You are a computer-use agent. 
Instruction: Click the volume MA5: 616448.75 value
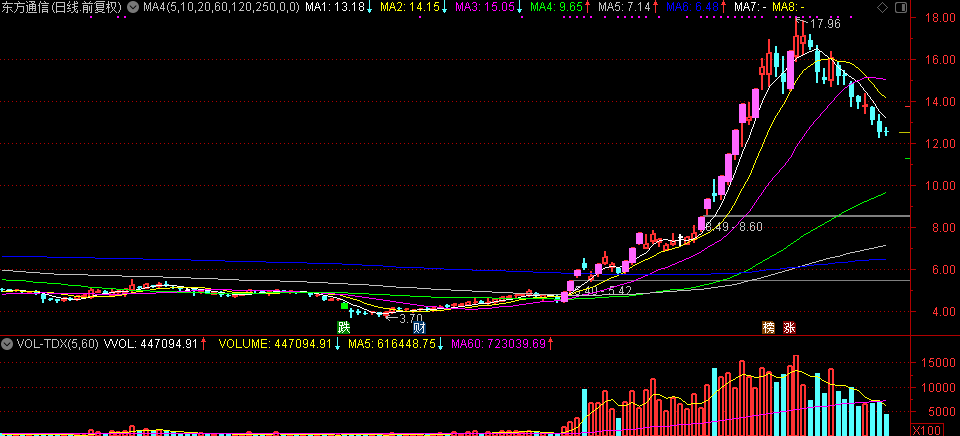[392, 344]
